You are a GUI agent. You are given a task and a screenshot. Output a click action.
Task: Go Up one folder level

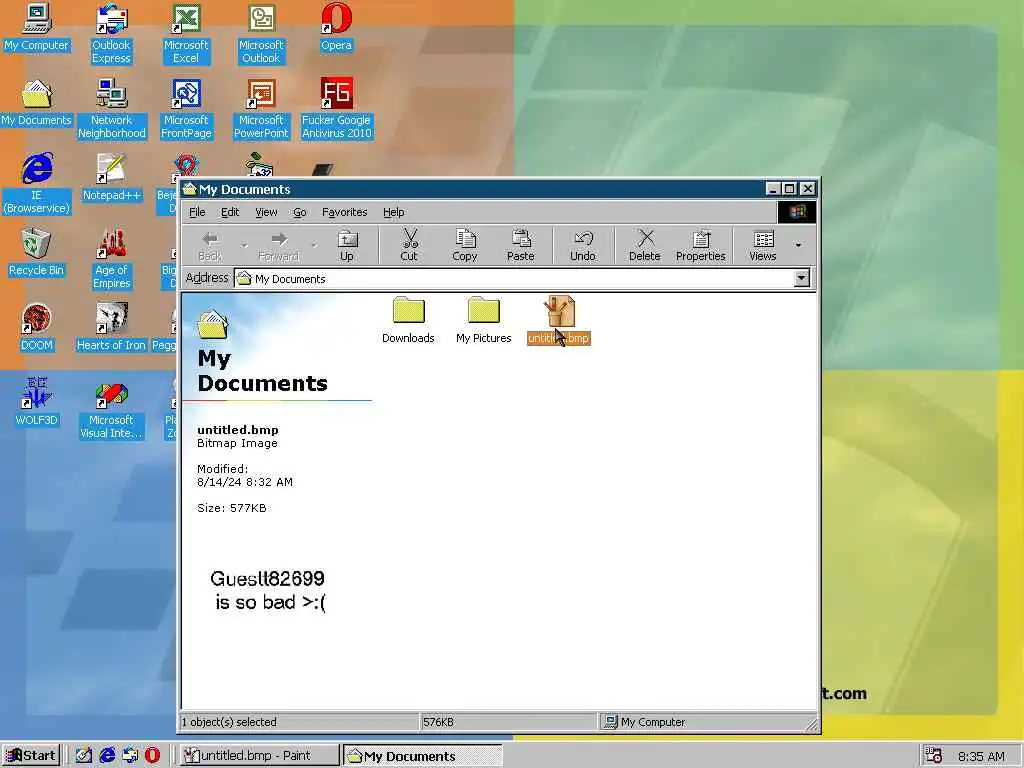347,245
